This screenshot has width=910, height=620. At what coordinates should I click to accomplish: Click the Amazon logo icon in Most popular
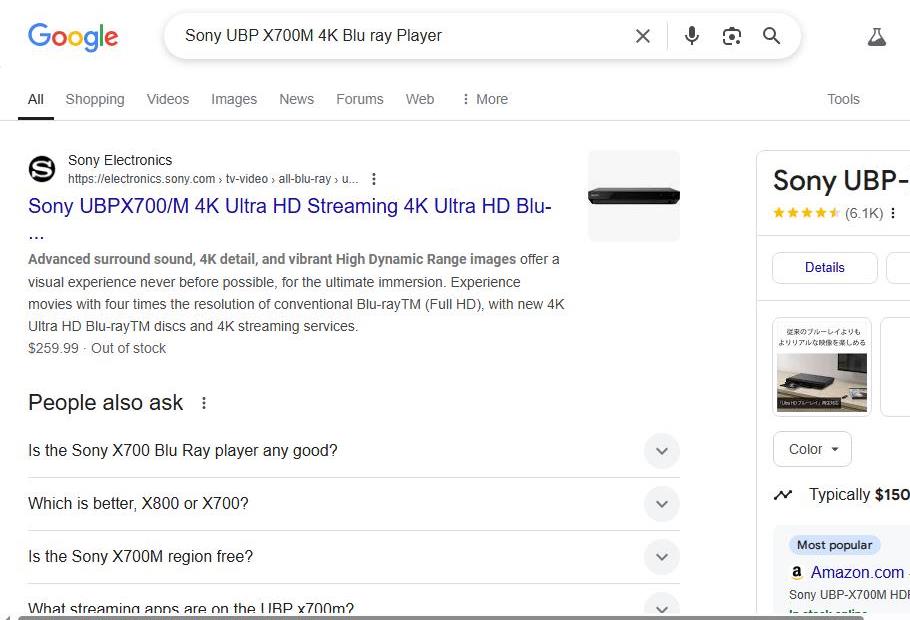pos(797,572)
